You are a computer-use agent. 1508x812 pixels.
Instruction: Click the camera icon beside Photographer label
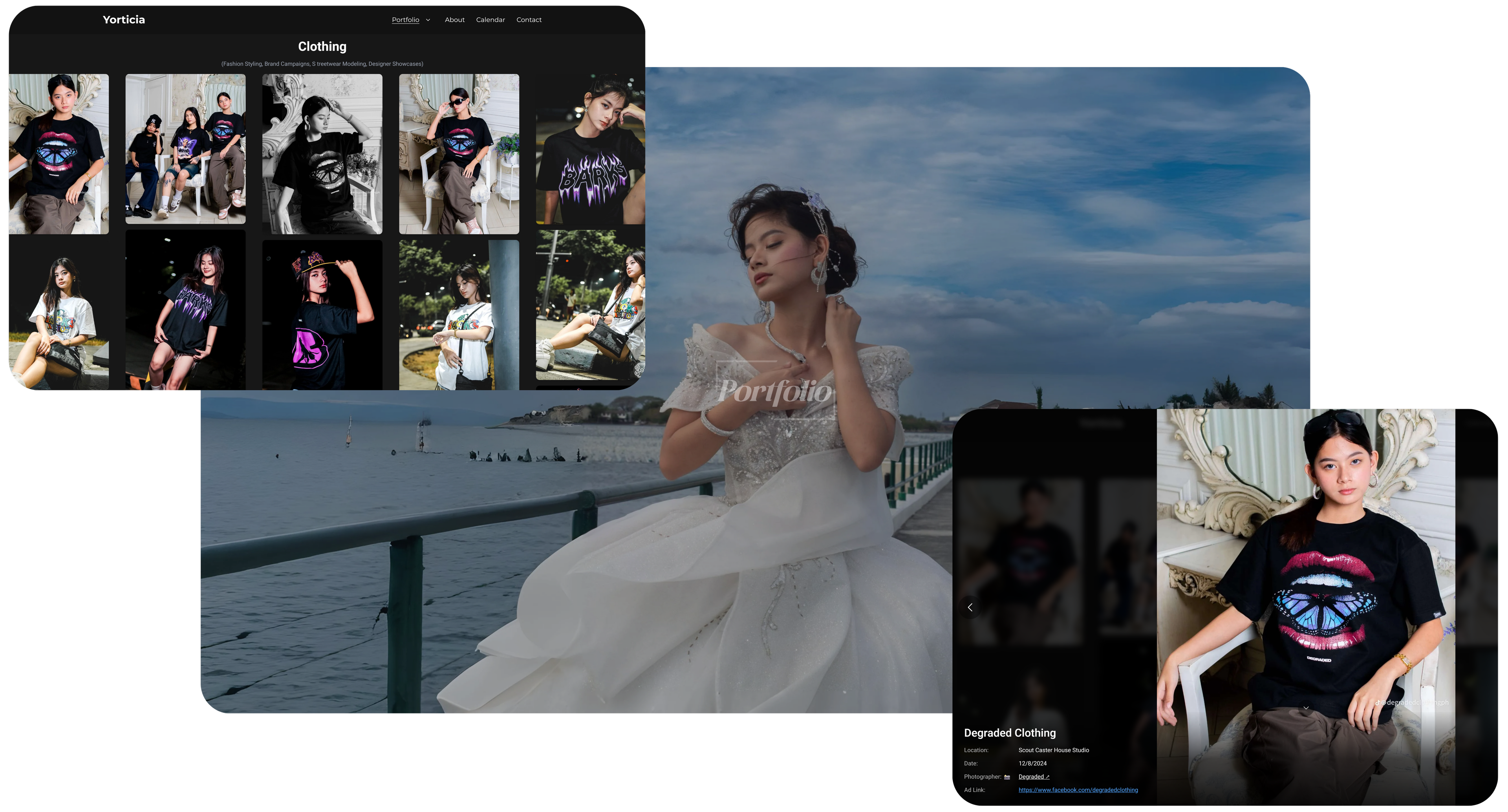click(x=1007, y=777)
